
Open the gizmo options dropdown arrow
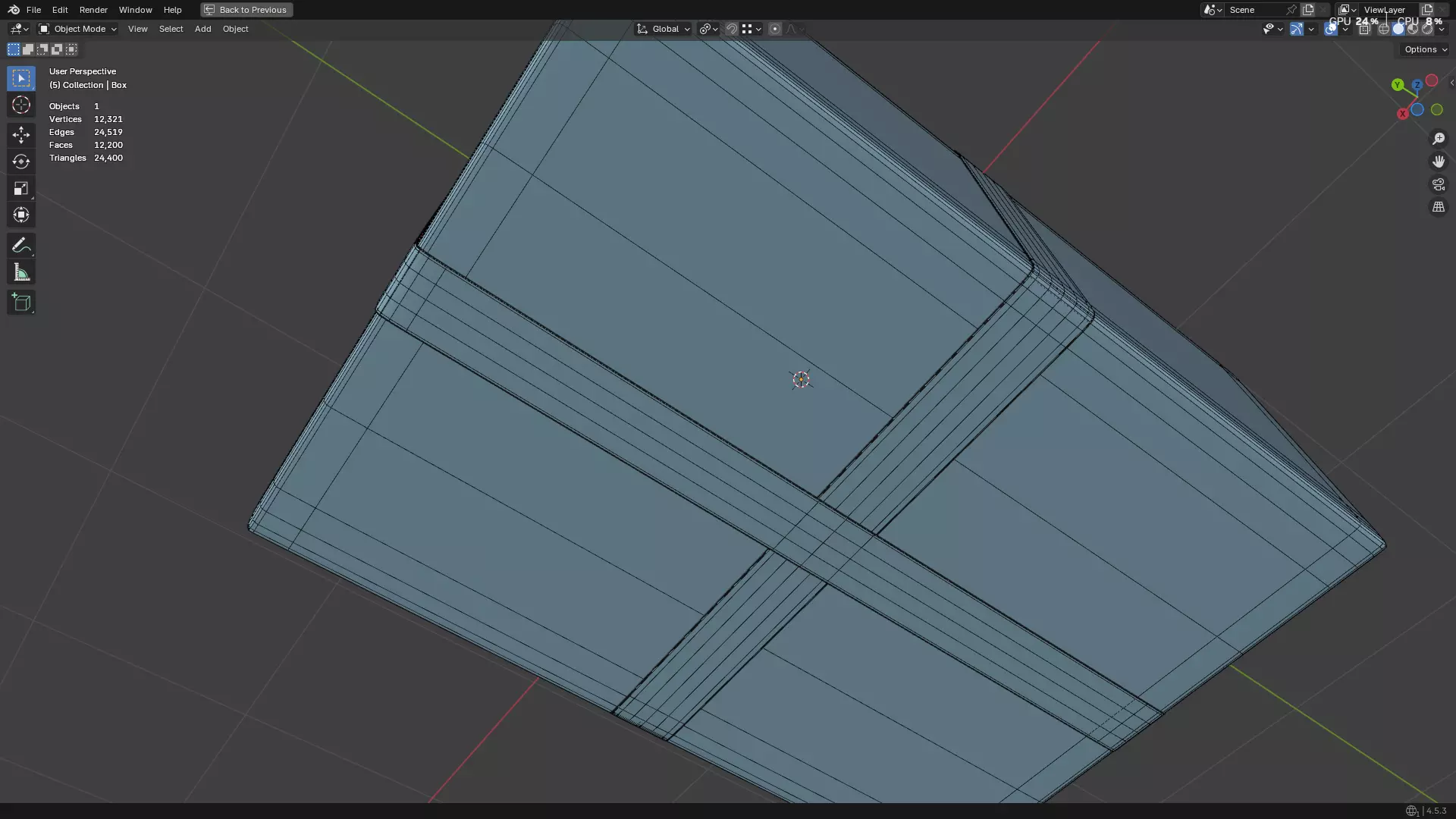(x=1311, y=29)
